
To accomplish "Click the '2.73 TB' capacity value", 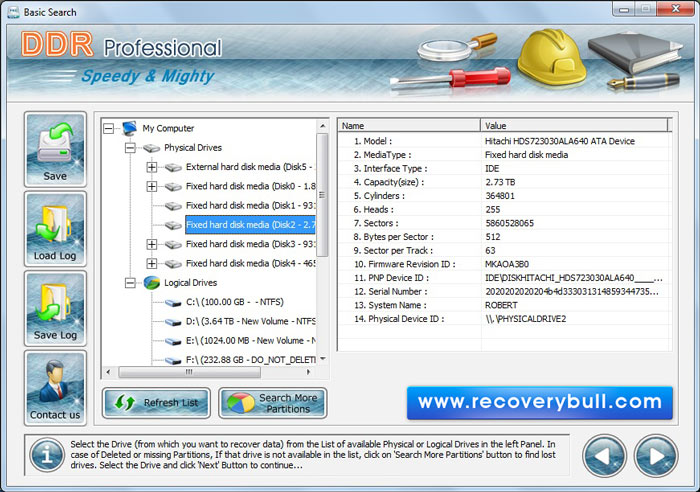I will pyautogui.click(x=500, y=182).
